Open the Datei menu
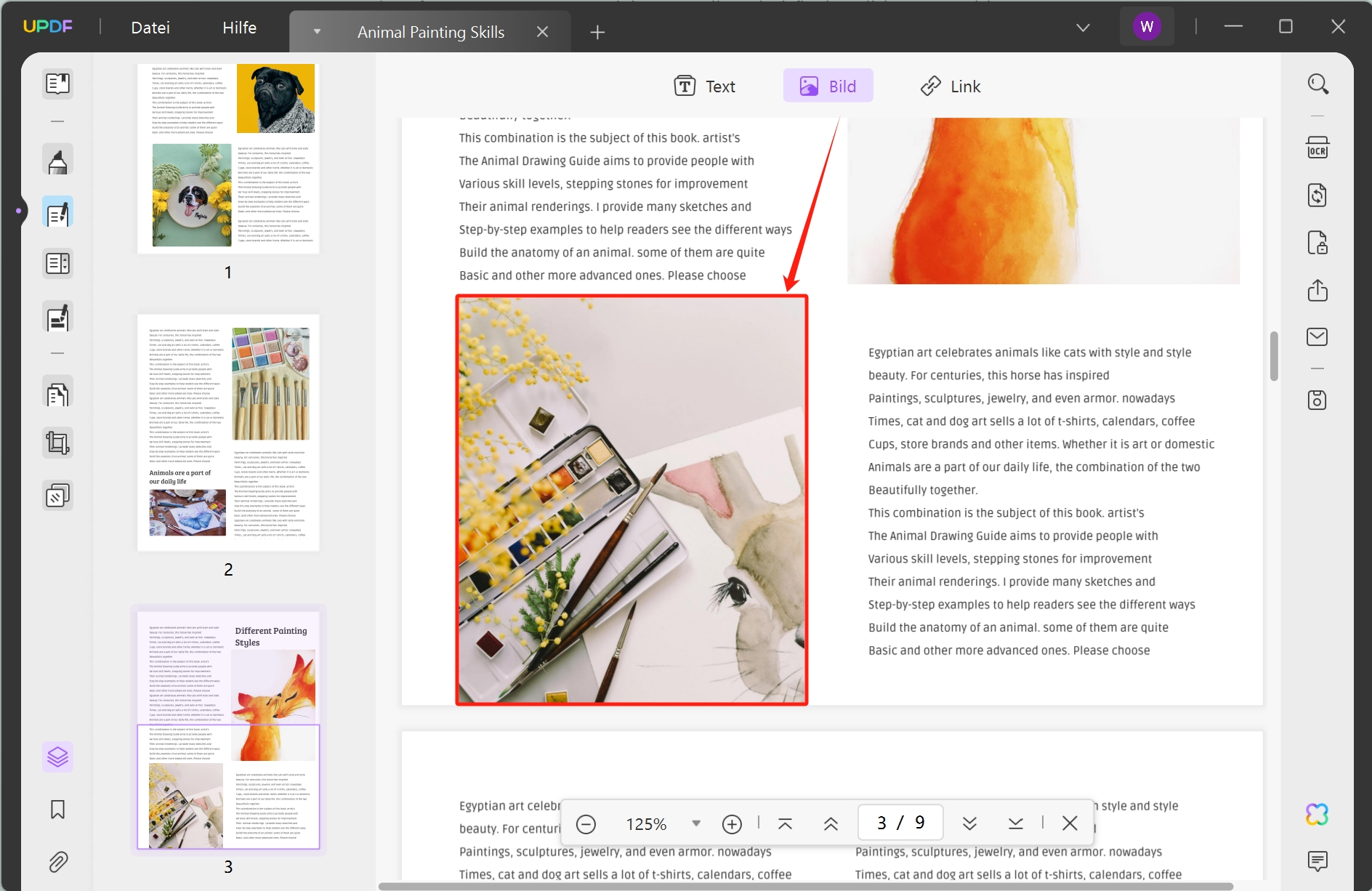Viewport: 1372px width, 891px height. (x=150, y=28)
